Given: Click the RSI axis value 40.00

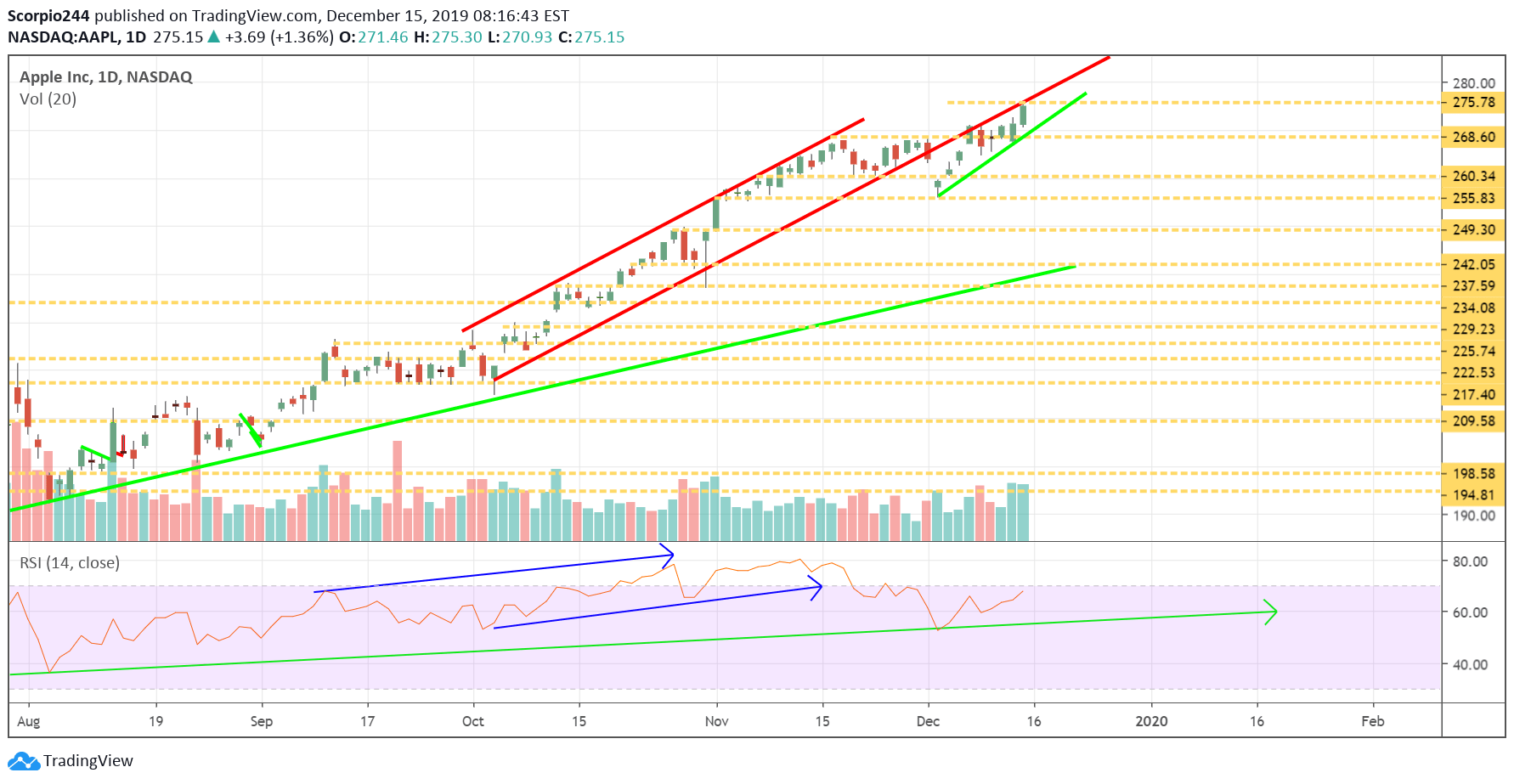Looking at the screenshot, I should (1470, 665).
